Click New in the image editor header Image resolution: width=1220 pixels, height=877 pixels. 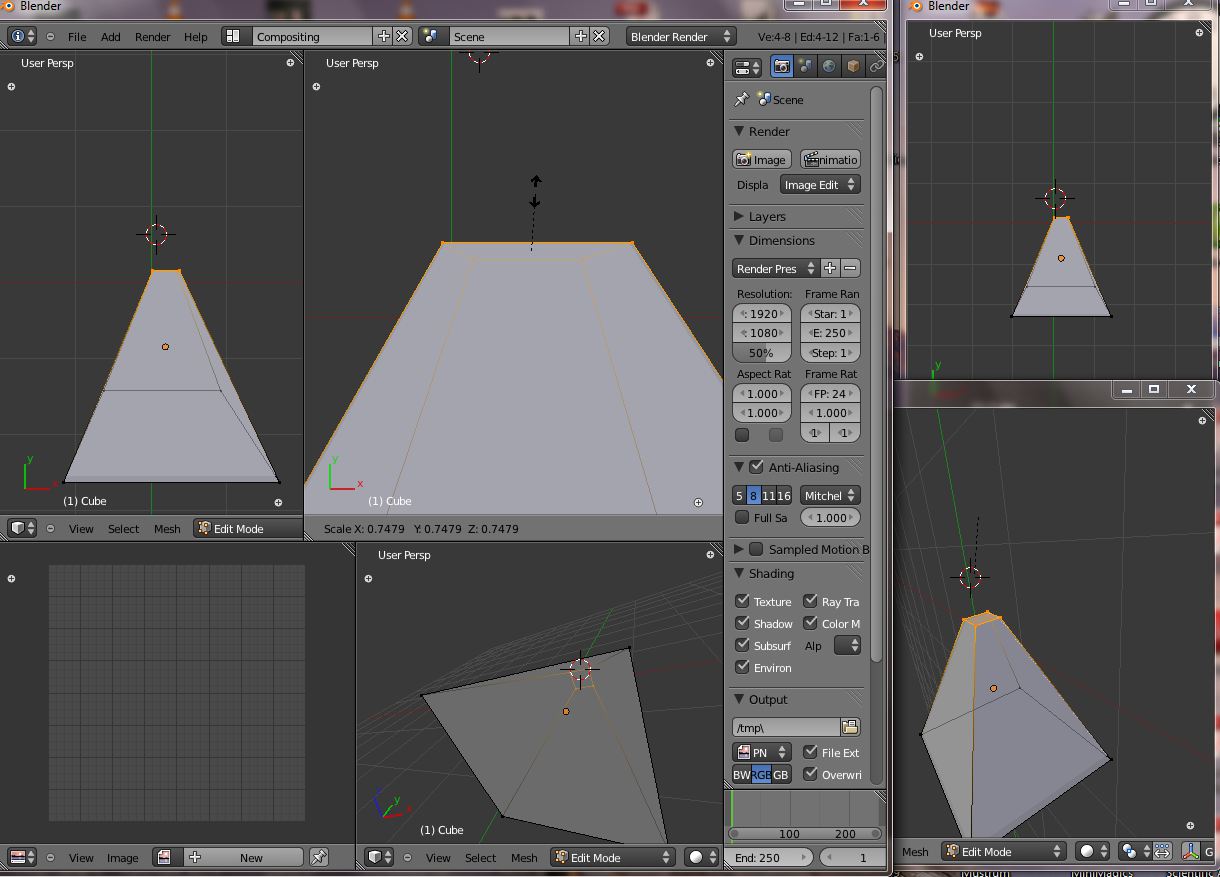click(x=251, y=857)
